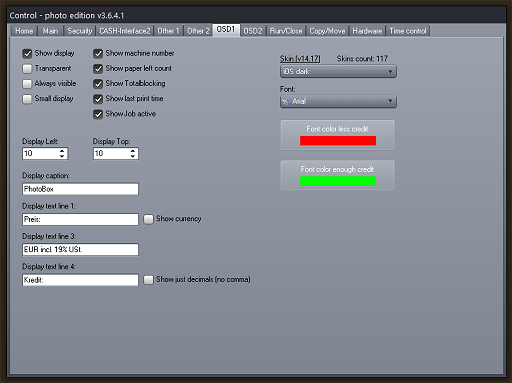Increase the Display Top value

coord(133,151)
